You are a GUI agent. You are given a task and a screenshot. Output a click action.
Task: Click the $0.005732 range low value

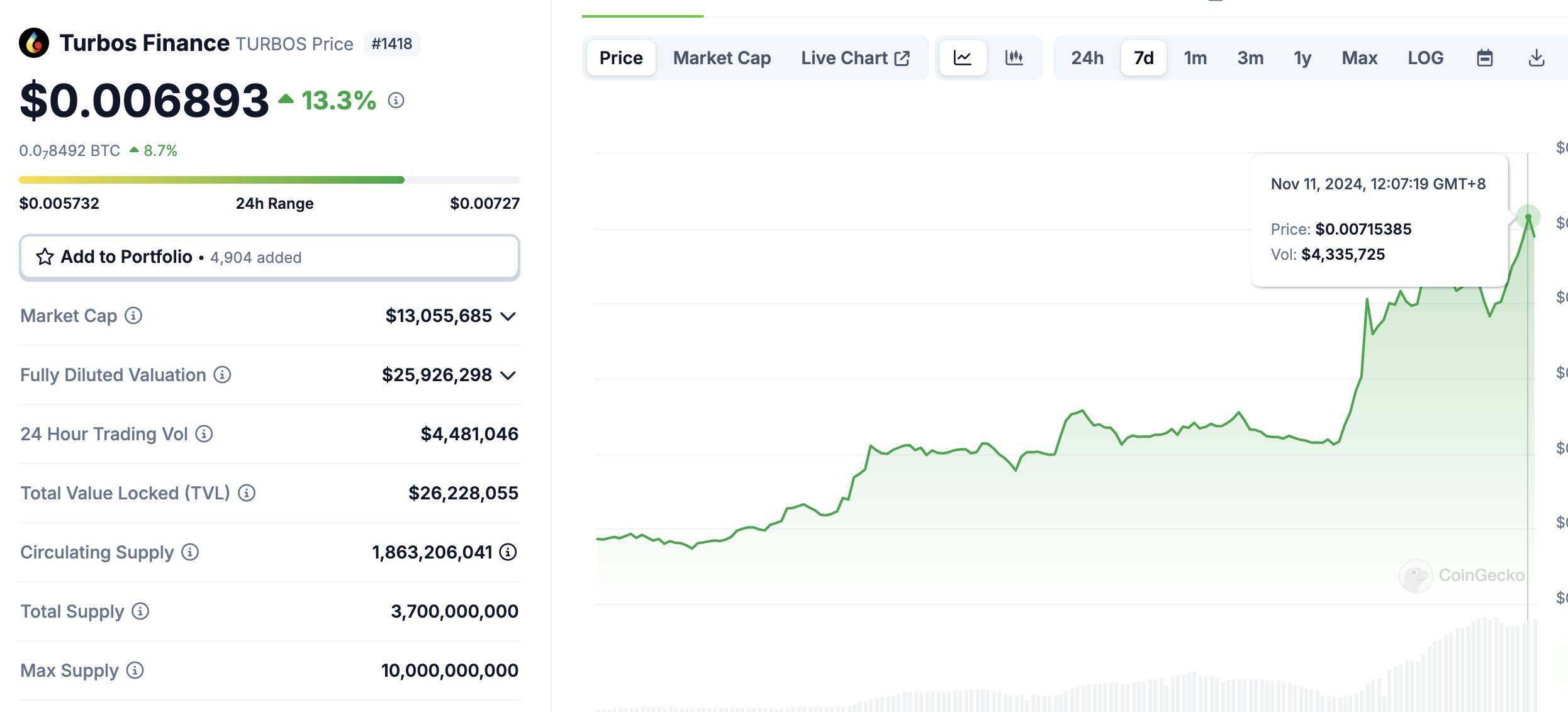(59, 203)
